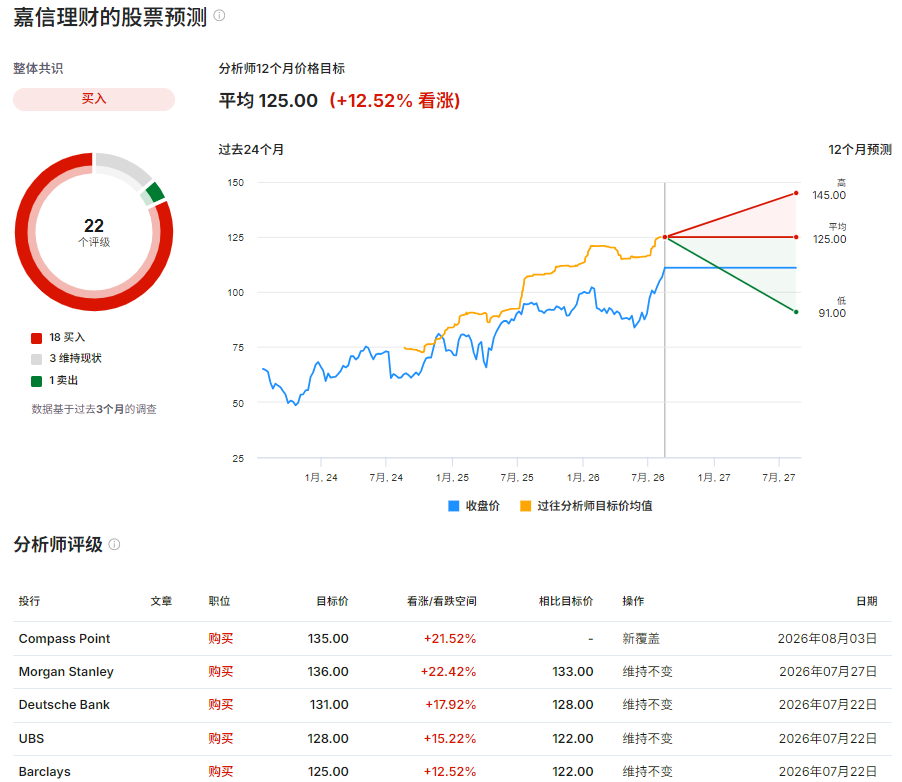Click info icon beside 嘉信理财的股票预测 title
The height and width of the screenshot is (782, 902).
(219, 16)
